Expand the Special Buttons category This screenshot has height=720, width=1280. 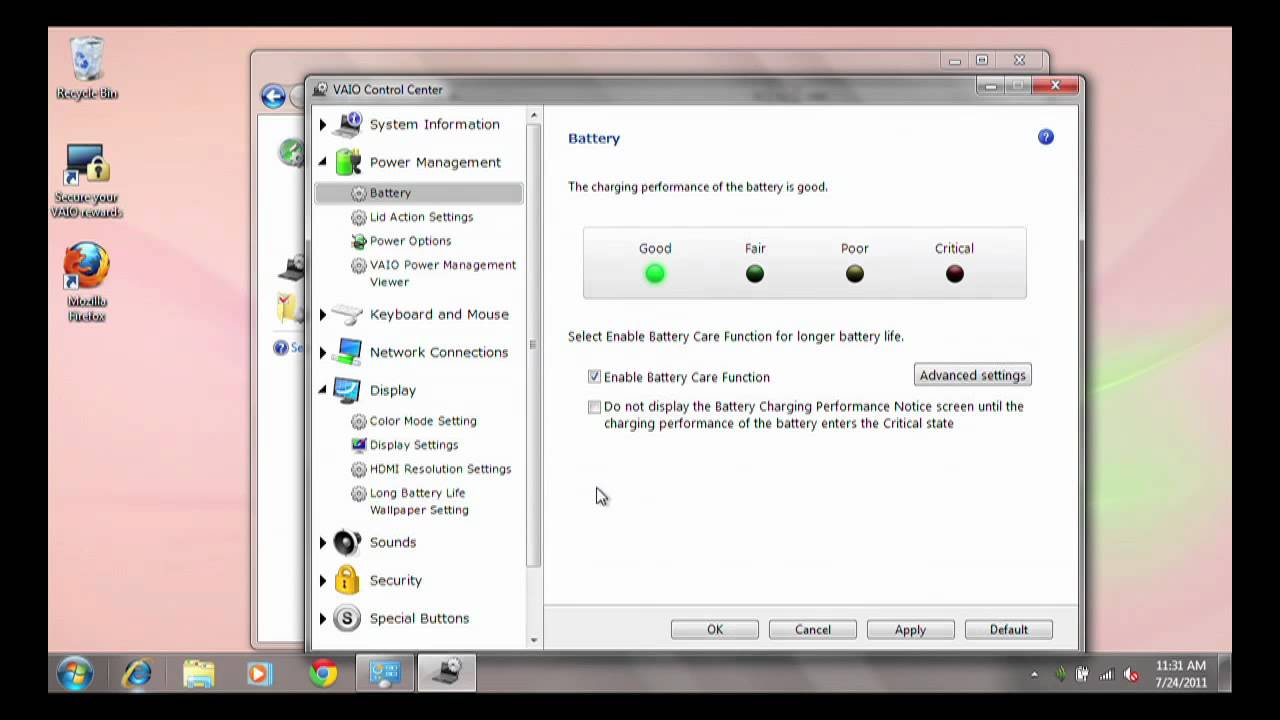click(x=322, y=619)
